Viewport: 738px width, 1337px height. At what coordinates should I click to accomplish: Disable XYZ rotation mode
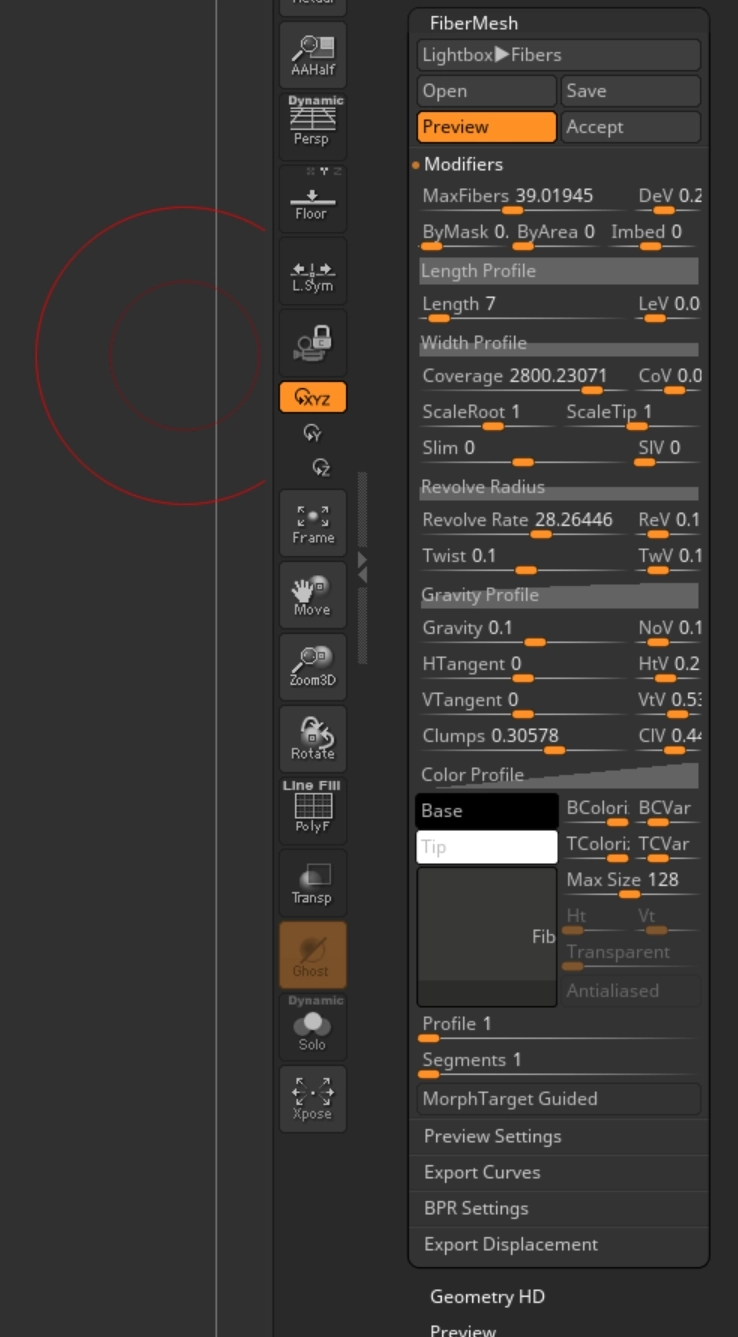(312, 398)
